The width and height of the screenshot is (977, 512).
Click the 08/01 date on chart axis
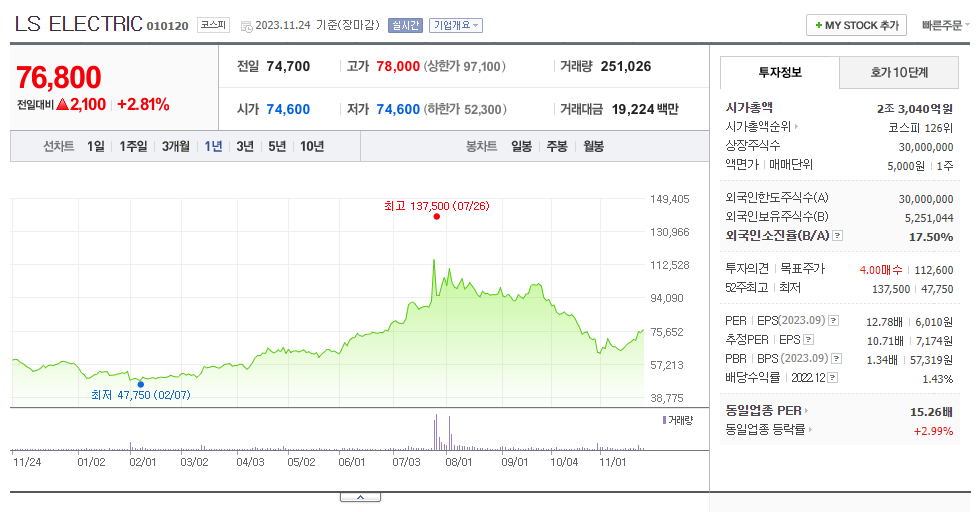(459, 462)
